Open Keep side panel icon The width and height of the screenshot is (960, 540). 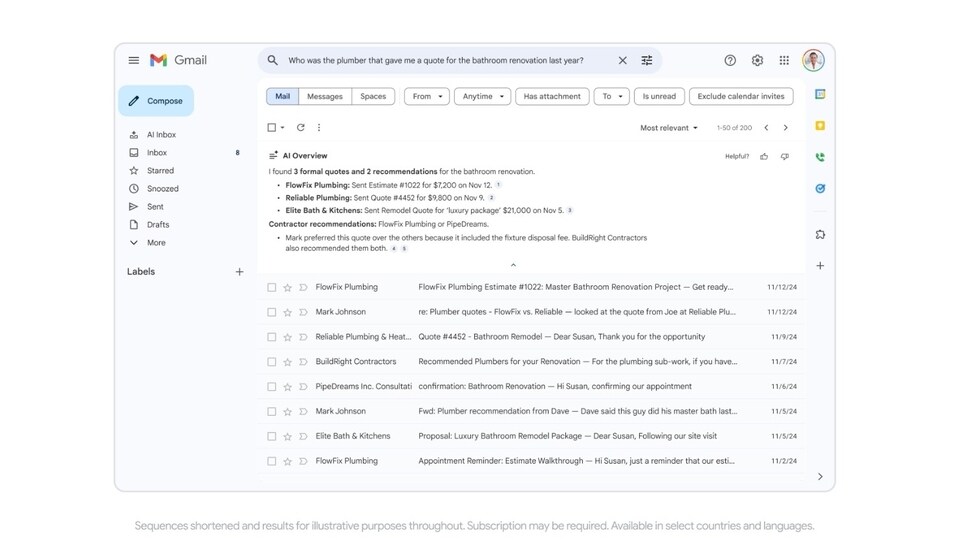click(x=820, y=126)
